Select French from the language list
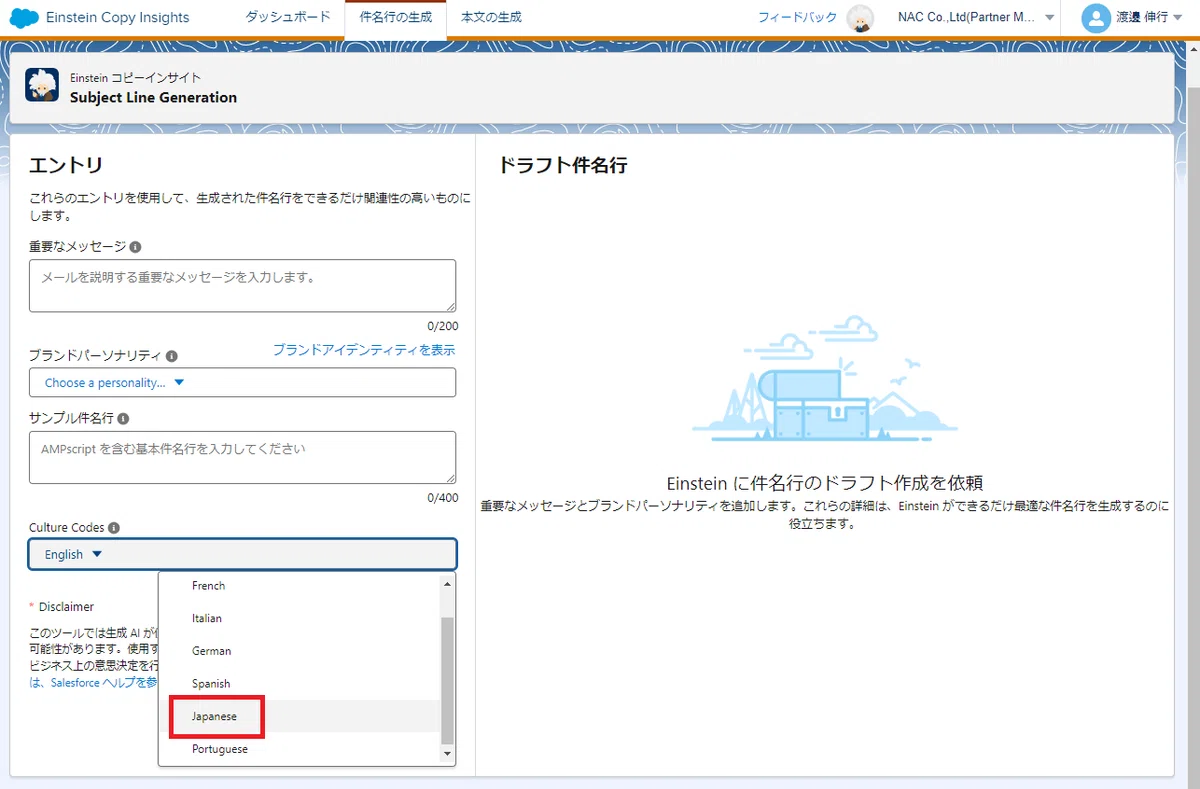This screenshot has width=1200, height=789. click(x=300, y=586)
